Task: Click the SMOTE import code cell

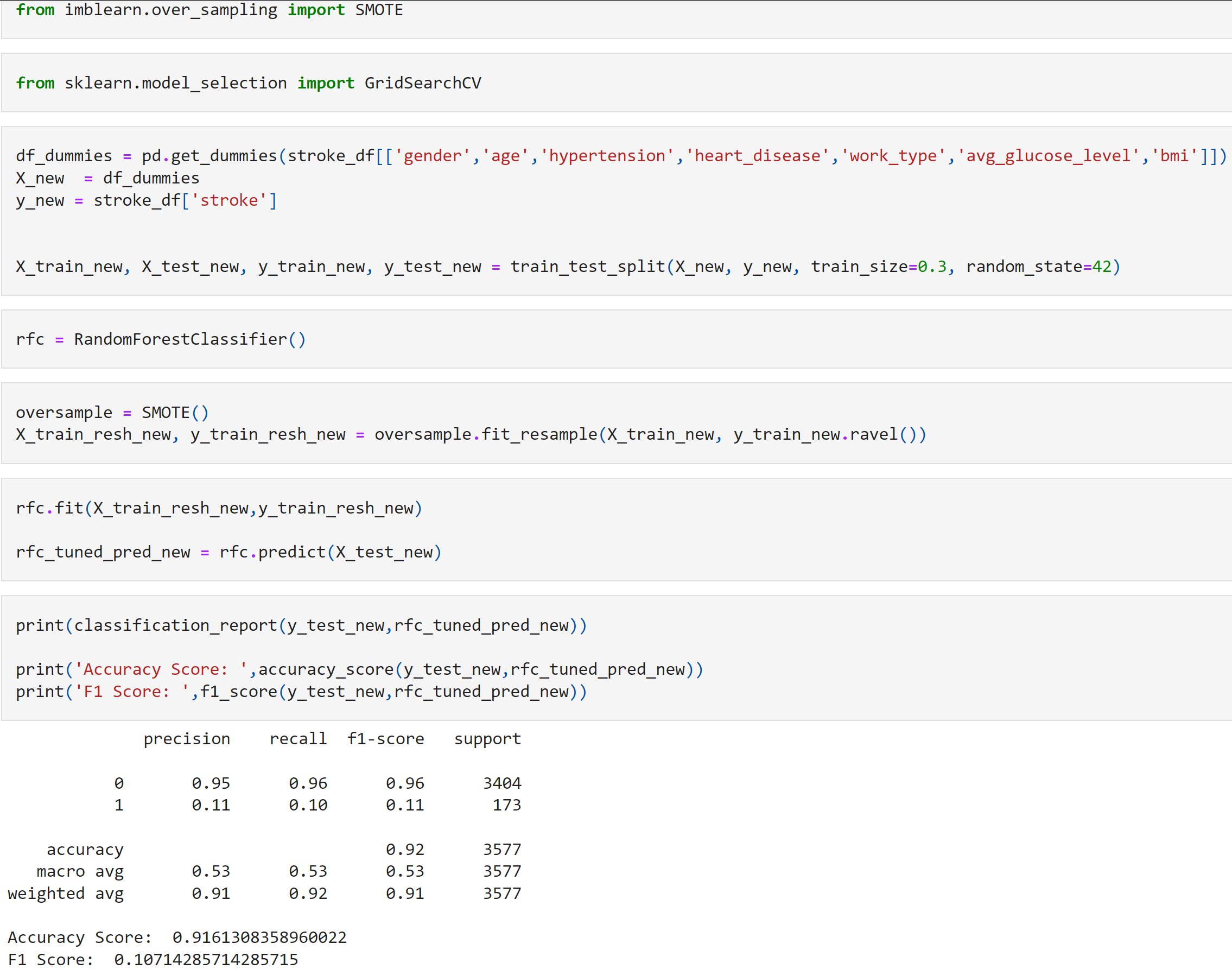Action: point(209,10)
